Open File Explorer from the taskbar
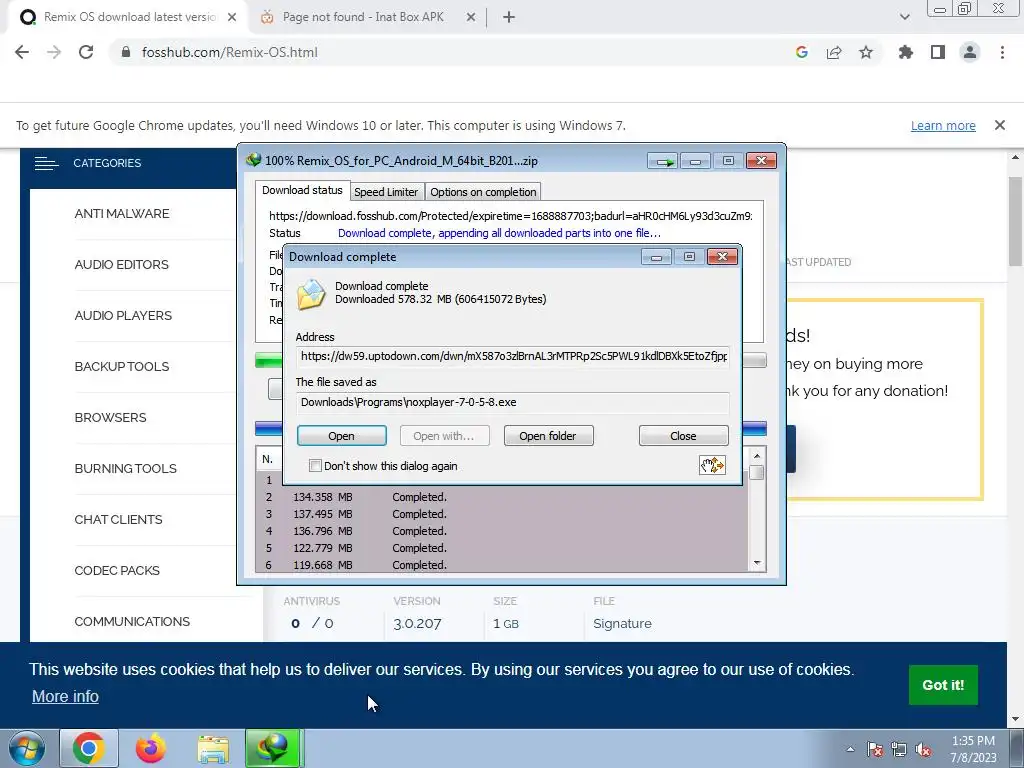 coord(213,748)
